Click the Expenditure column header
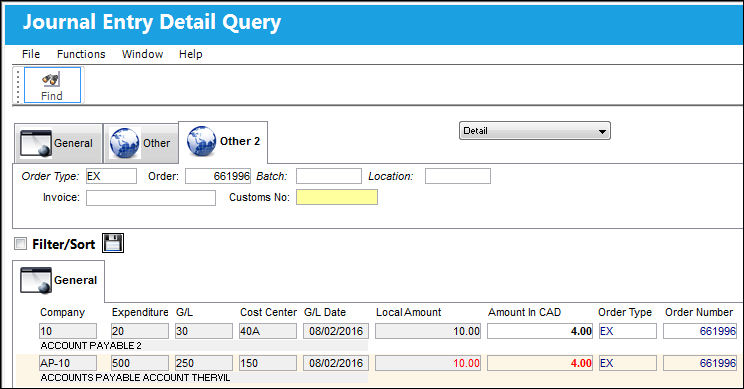Viewport: 744px width, 389px height. (x=140, y=313)
